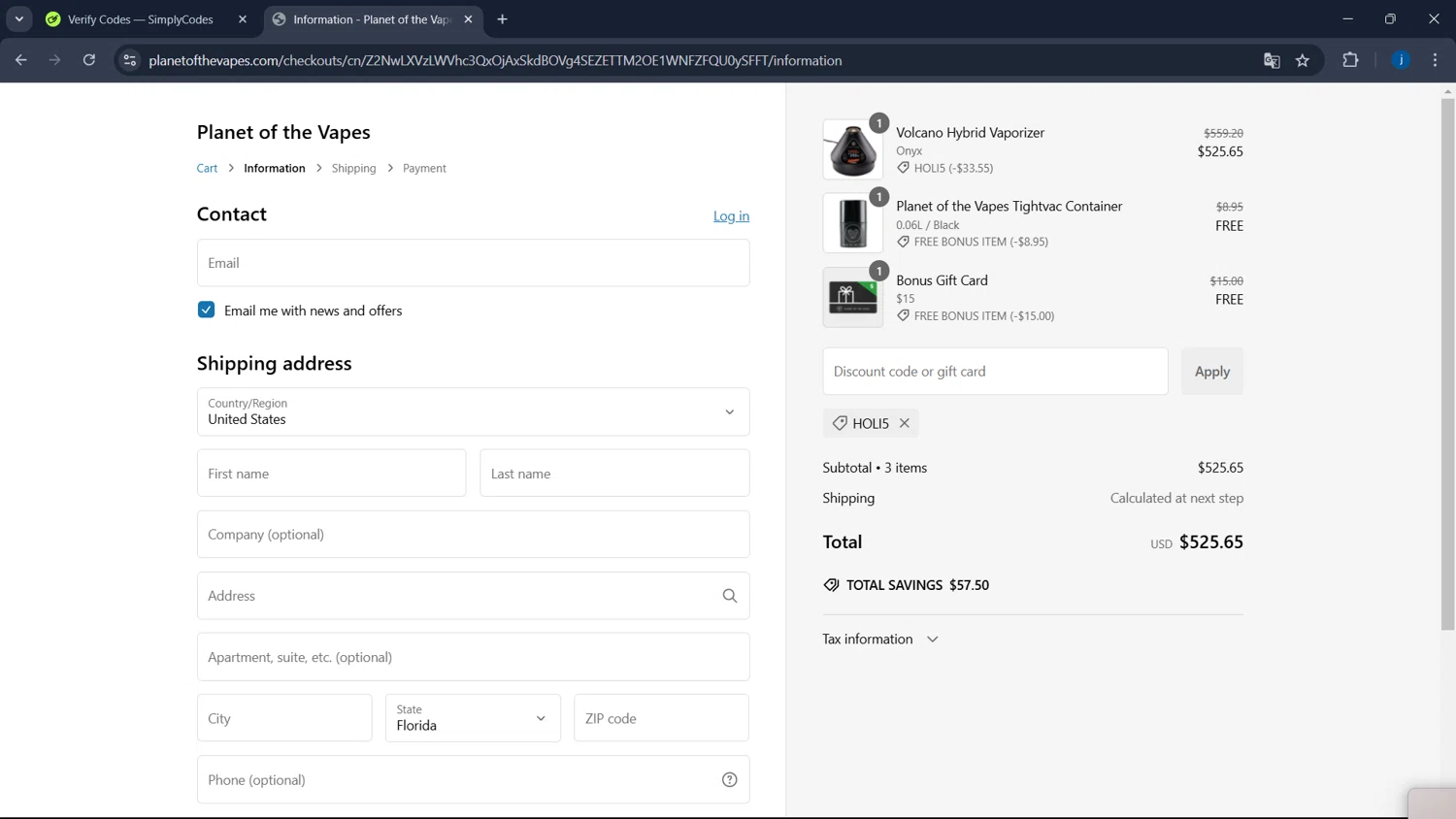Click the 'Subtotal • 3 items' label
Image resolution: width=1456 pixels, height=819 pixels.
click(x=875, y=468)
